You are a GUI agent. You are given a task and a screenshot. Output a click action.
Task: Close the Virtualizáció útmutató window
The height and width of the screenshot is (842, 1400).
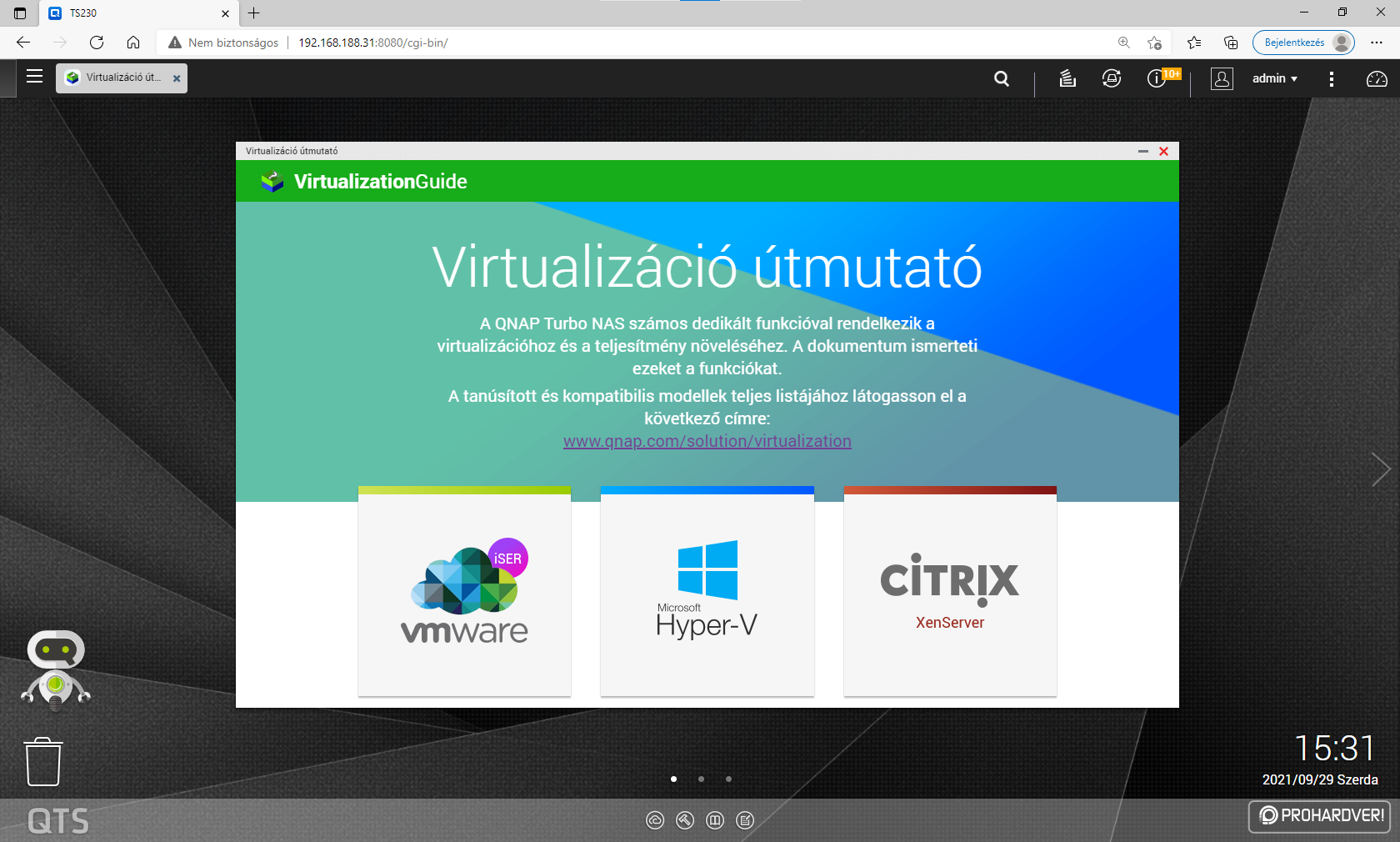point(1164,151)
